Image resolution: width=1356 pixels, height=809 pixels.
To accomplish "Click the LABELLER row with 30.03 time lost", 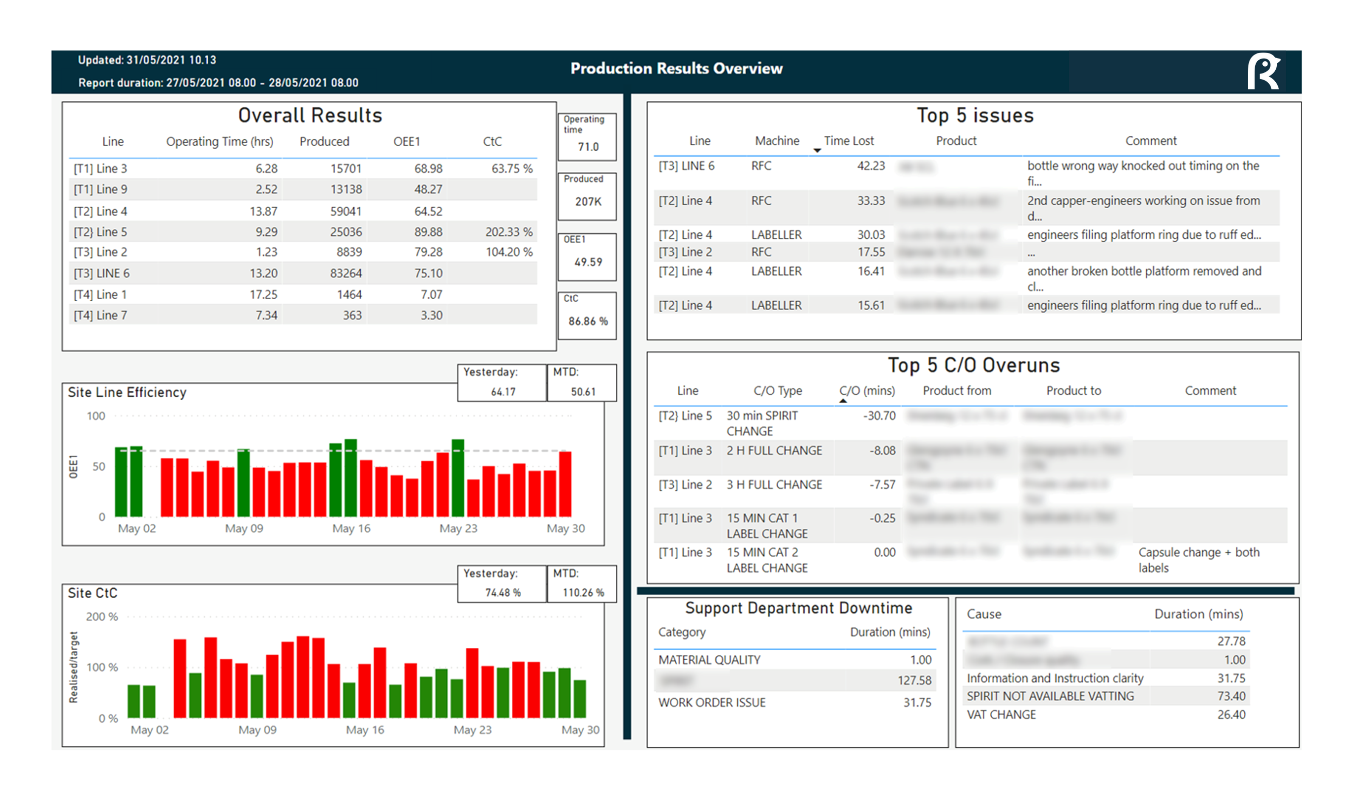I will tap(968, 236).
